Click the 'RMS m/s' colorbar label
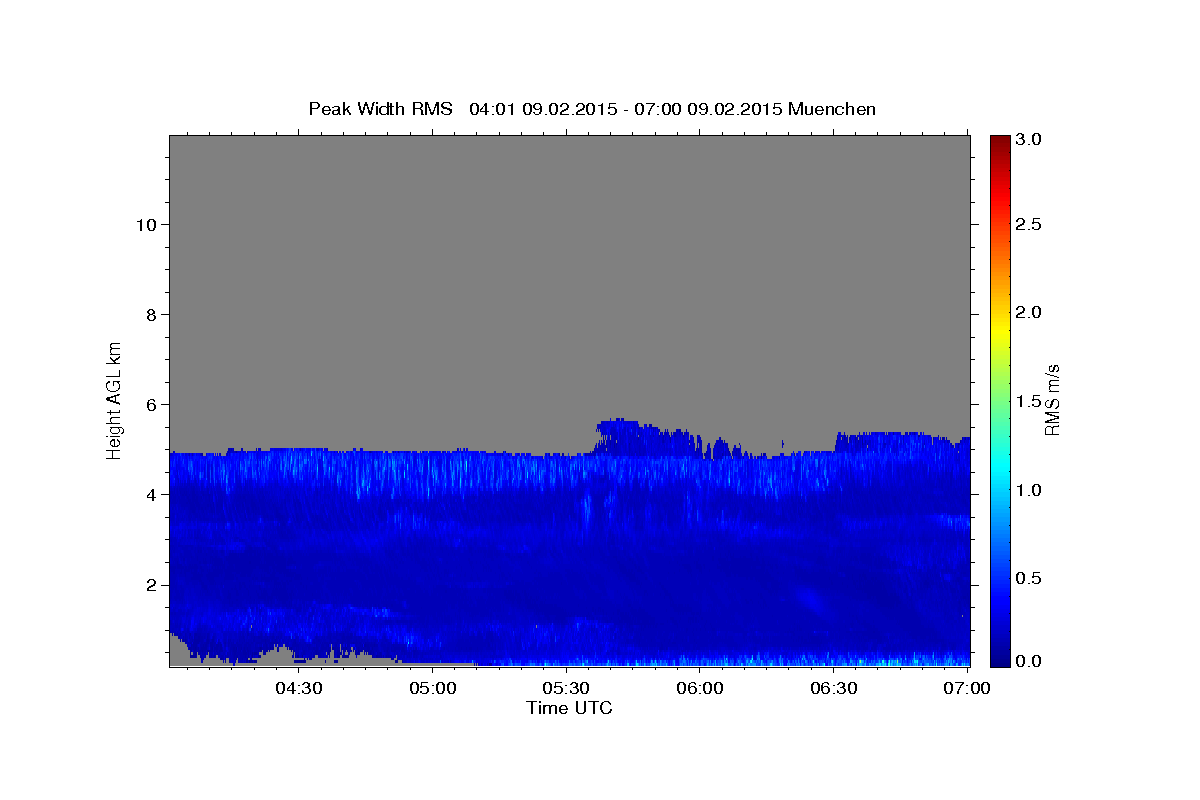The height and width of the screenshot is (800, 1200). [1052, 400]
